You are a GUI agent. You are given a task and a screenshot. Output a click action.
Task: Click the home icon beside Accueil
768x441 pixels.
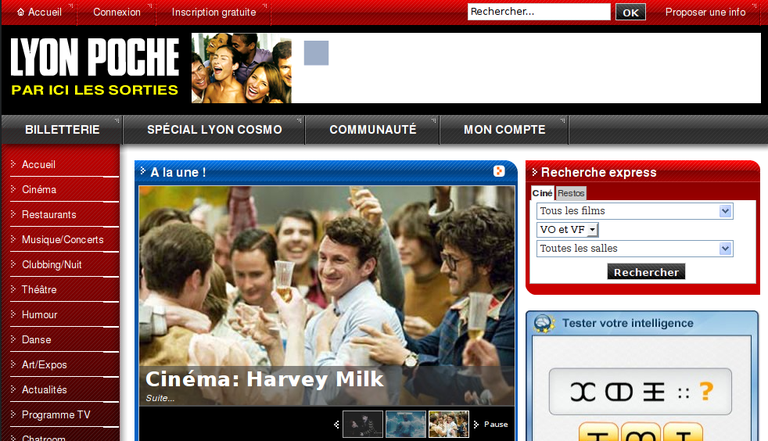(x=21, y=12)
